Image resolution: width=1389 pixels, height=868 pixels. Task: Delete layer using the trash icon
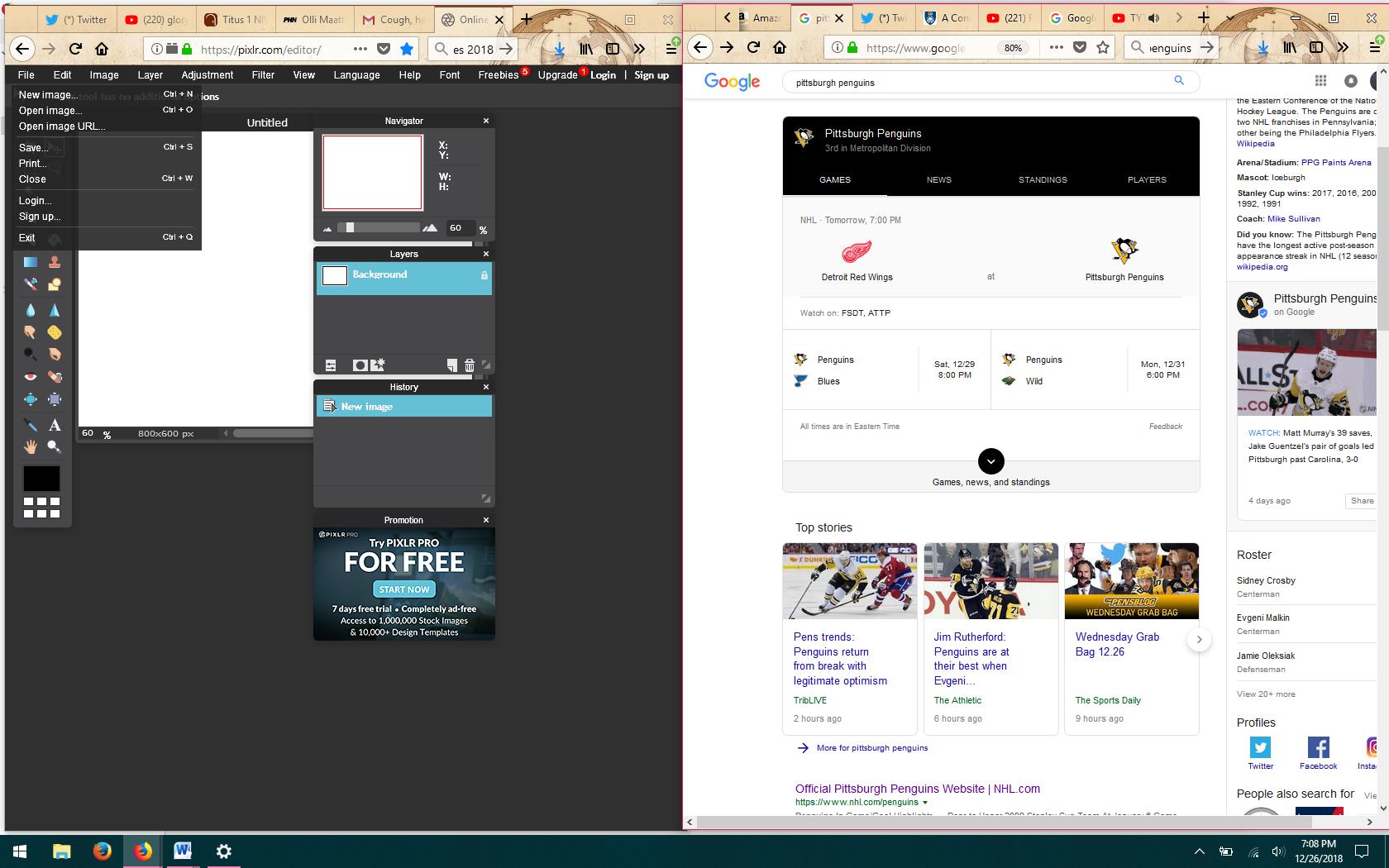(470, 365)
